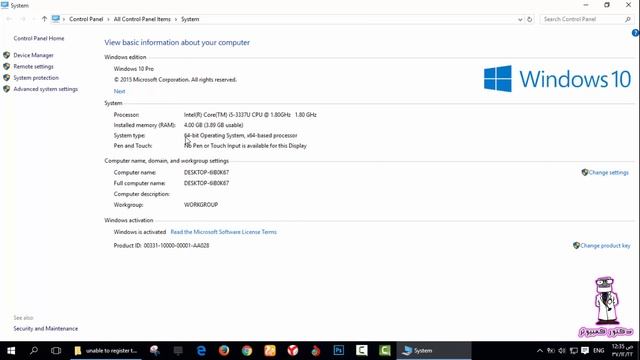Screen dimensions: 640x360
Task: Open Photoshop from the taskbar
Action: [338, 351]
